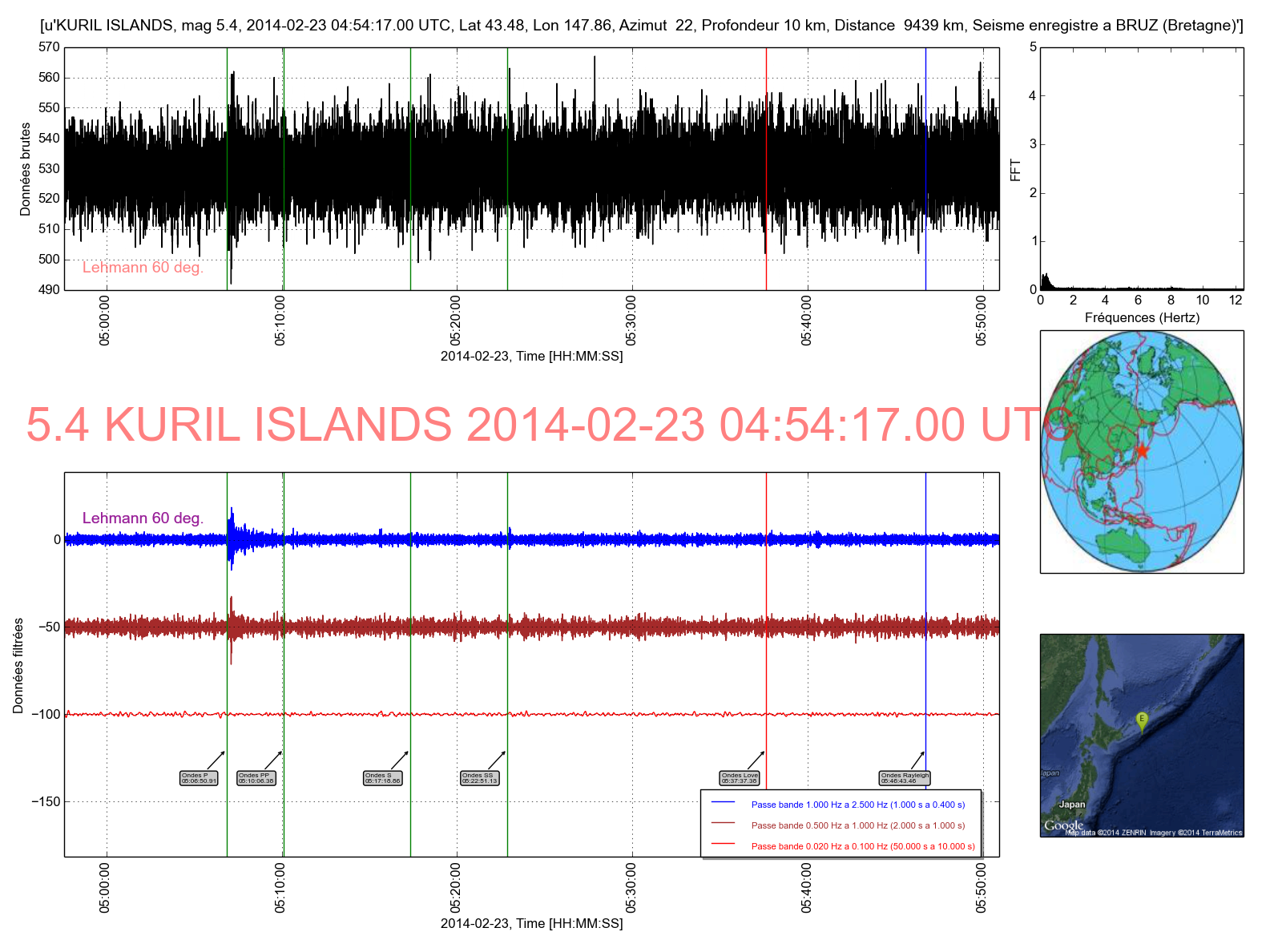
Task: Select the Ondes PP annotation box
Action: pyautogui.click(x=256, y=778)
